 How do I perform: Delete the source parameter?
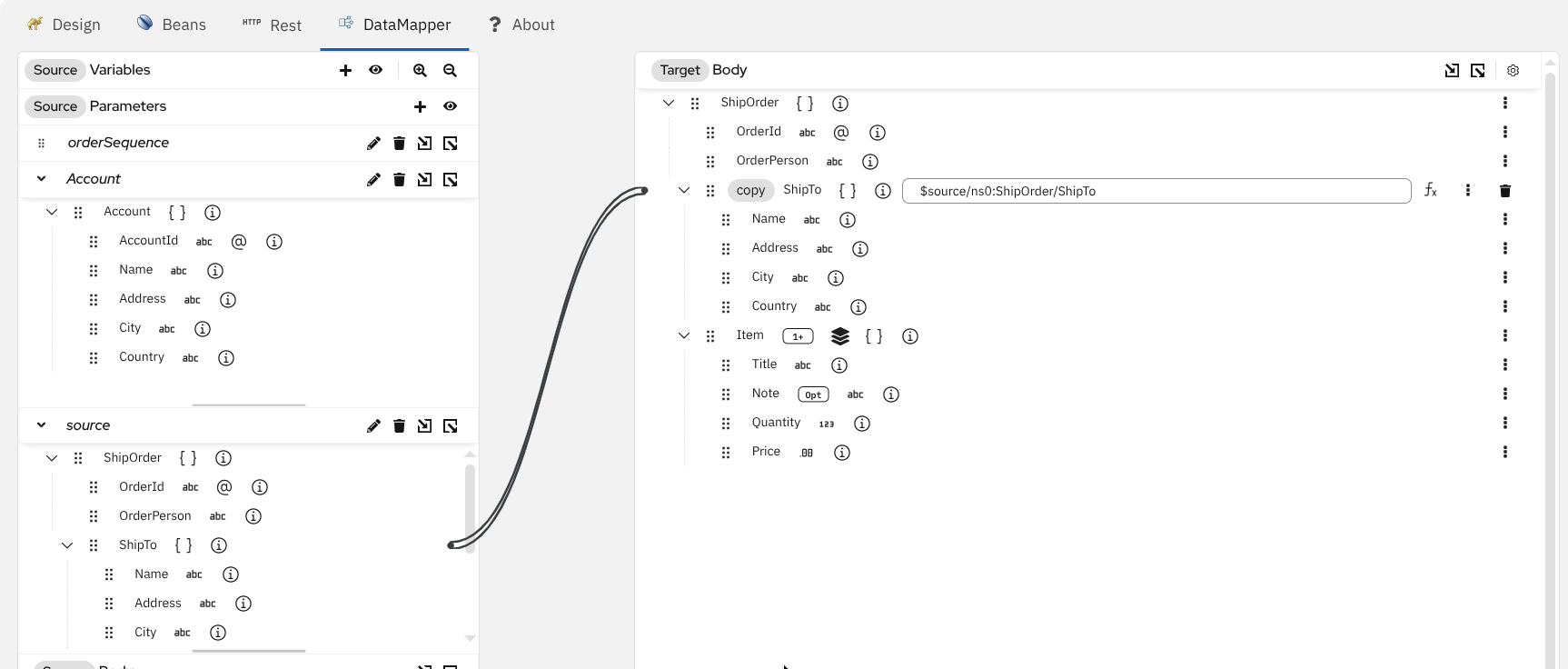(399, 425)
